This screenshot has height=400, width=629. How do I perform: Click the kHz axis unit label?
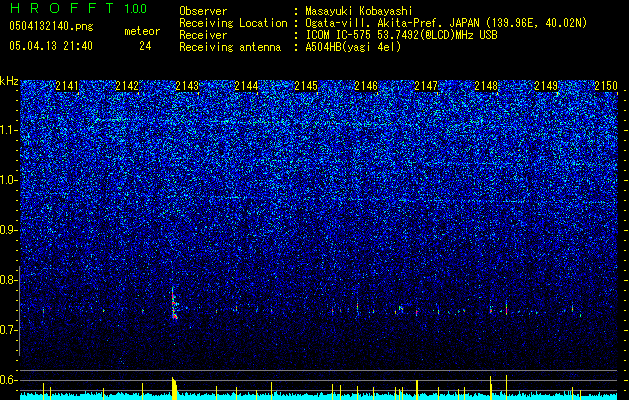[x=9, y=81]
